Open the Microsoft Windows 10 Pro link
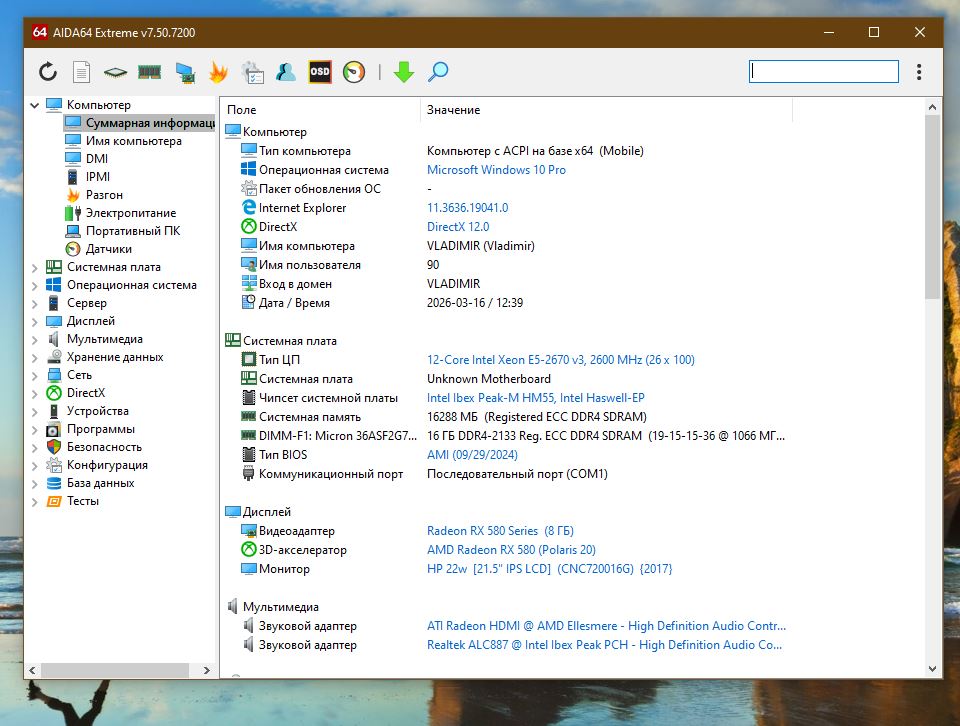This screenshot has width=960, height=726. pyautogui.click(x=496, y=170)
